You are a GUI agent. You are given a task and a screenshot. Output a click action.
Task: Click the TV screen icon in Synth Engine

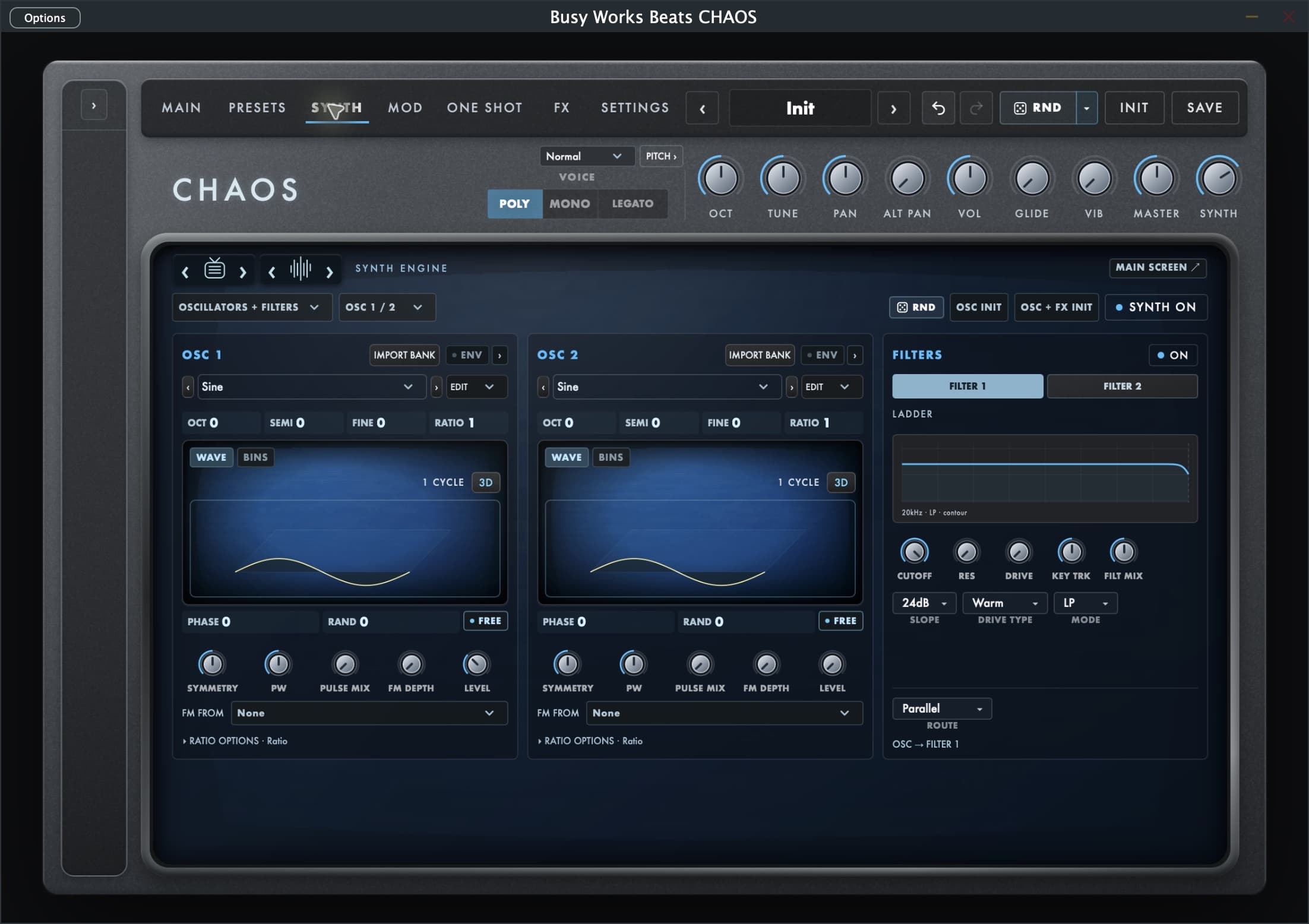tap(214, 269)
